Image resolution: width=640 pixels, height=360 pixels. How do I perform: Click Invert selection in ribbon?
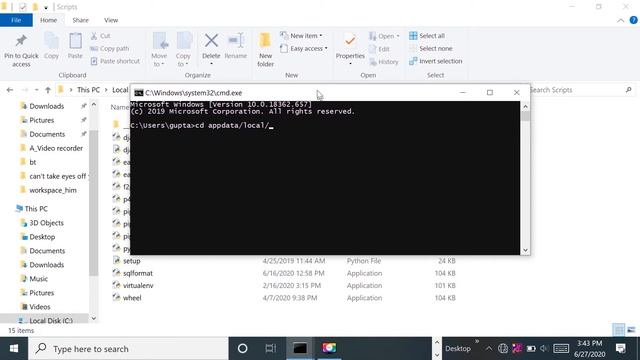[436, 61]
